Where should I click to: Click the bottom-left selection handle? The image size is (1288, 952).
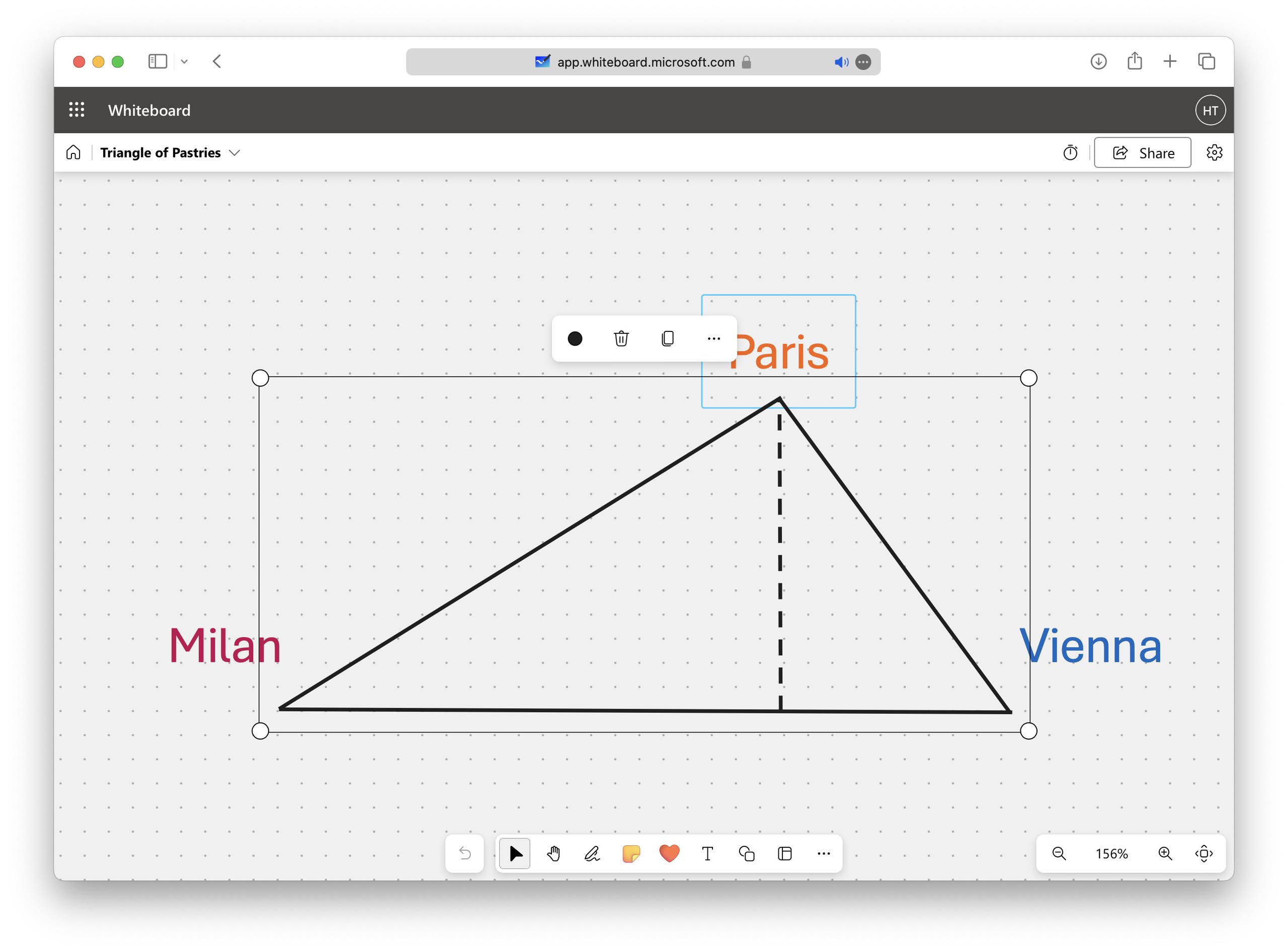(x=260, y=731)
